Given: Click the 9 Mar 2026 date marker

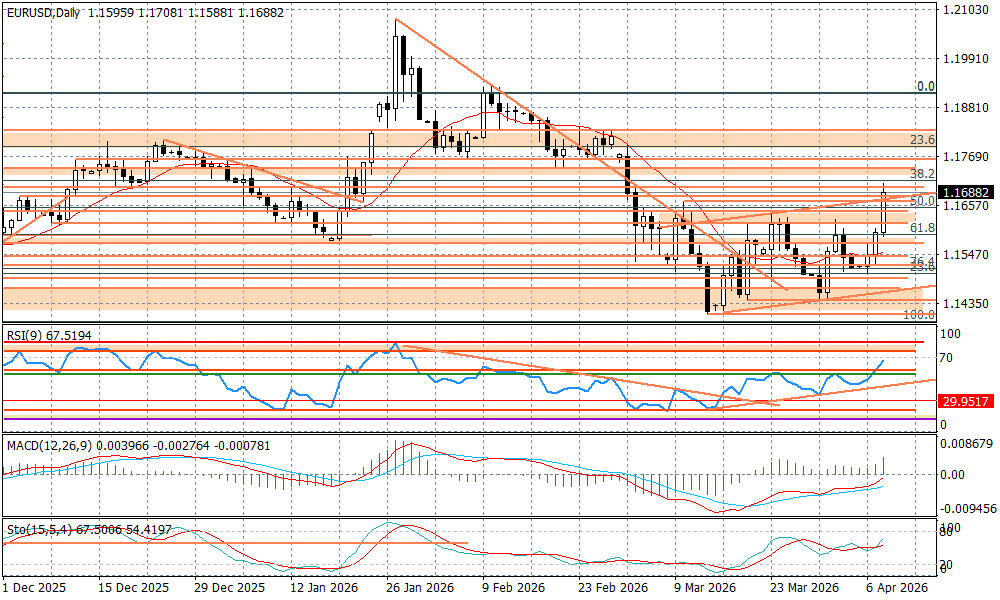Looking at the screenshot, I should click(x=705, y=589).
